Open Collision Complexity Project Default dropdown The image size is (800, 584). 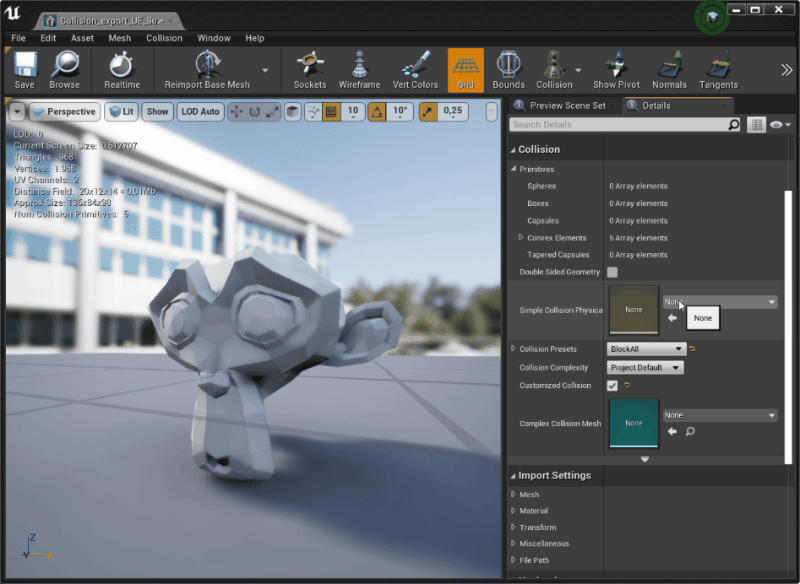[645, 368]
